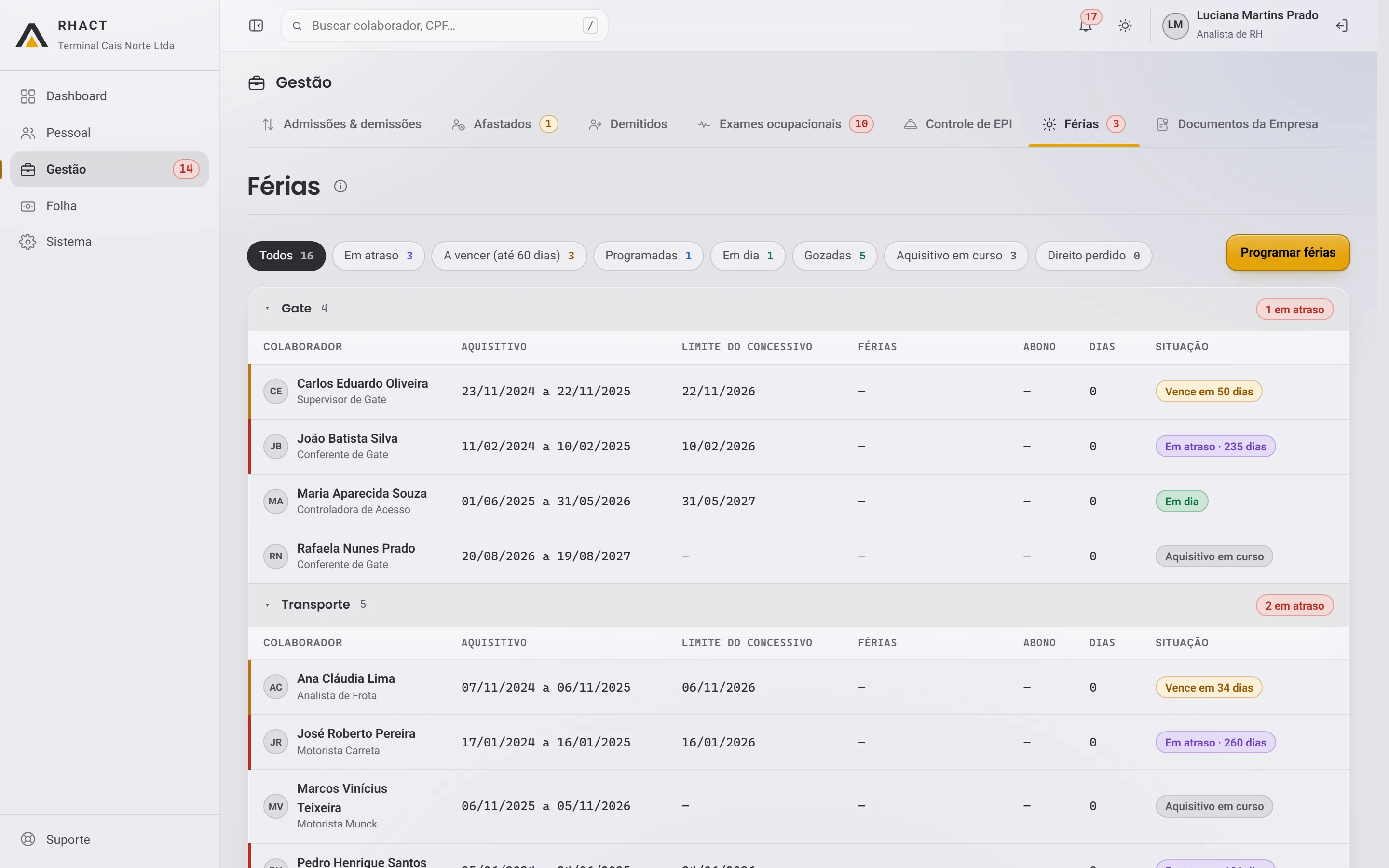This screenshot has width=1389, height=868.
Task: Click the Em atraso · 260 dias badge
Action: [x=1215, y=742]
